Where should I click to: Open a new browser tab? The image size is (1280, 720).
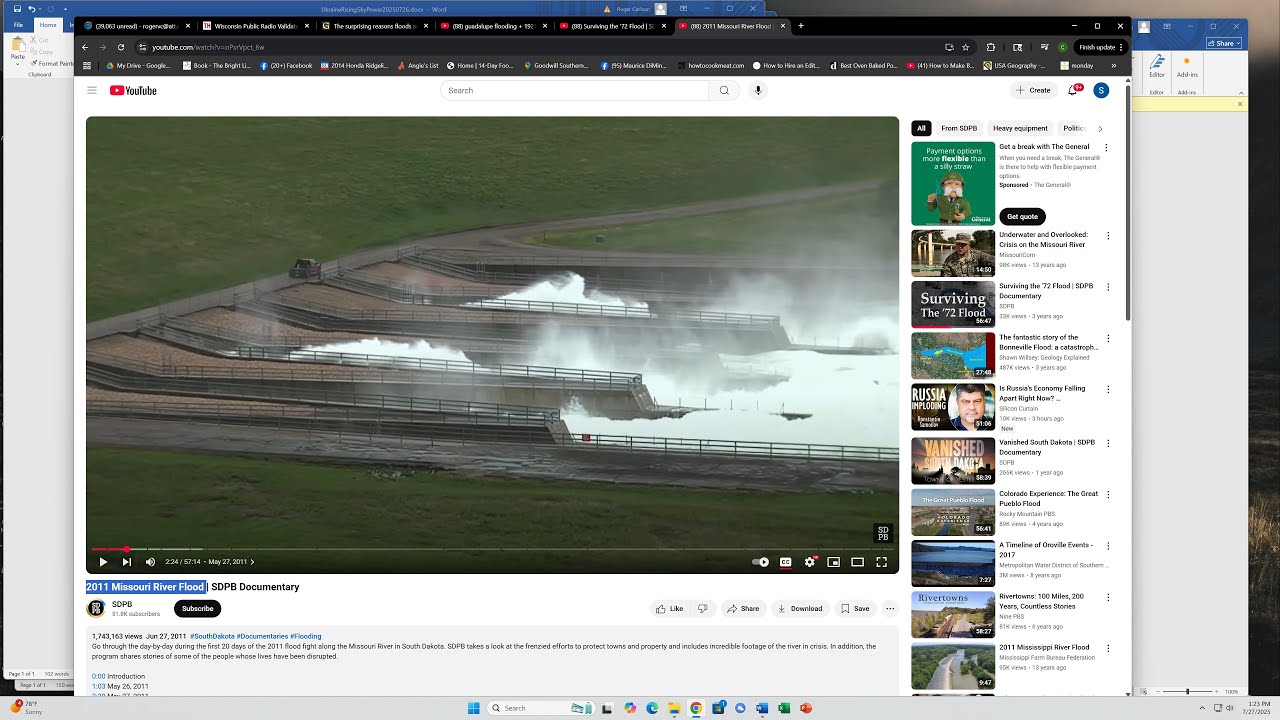pos(801,26)
